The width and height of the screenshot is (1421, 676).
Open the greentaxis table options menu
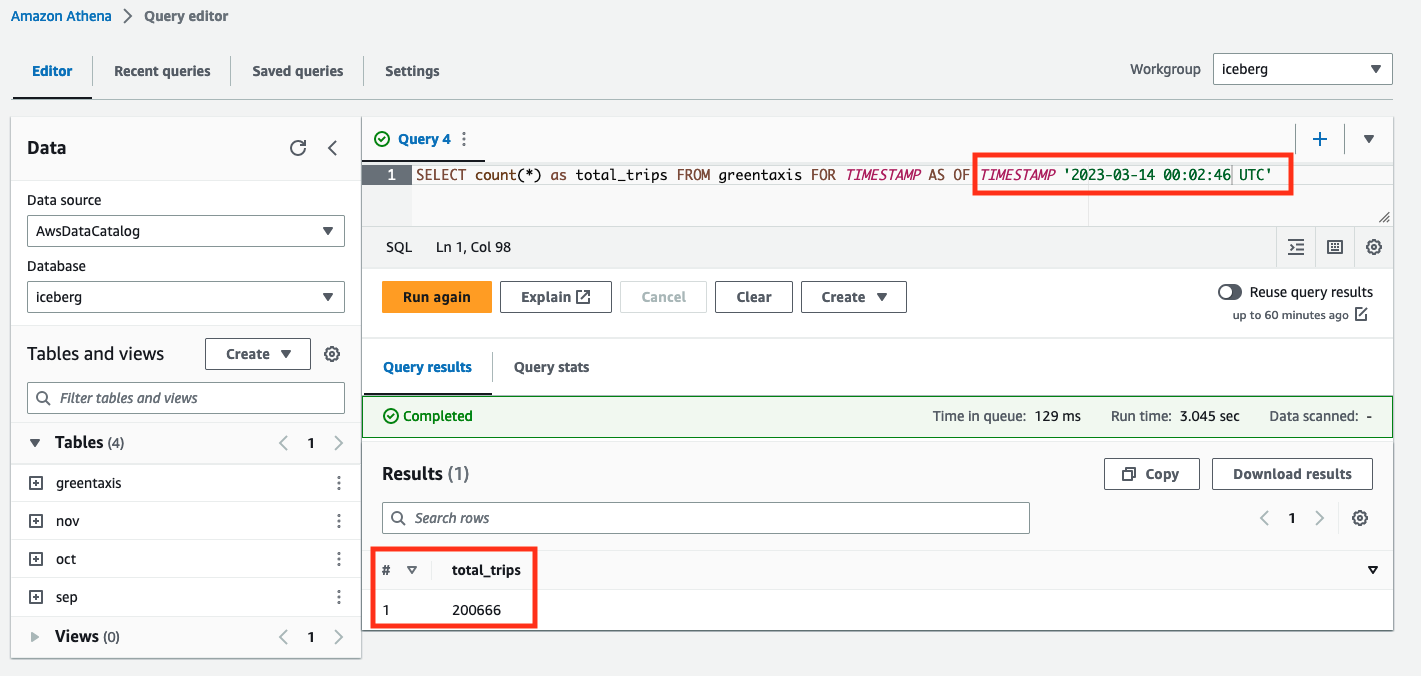click(339, 482)
